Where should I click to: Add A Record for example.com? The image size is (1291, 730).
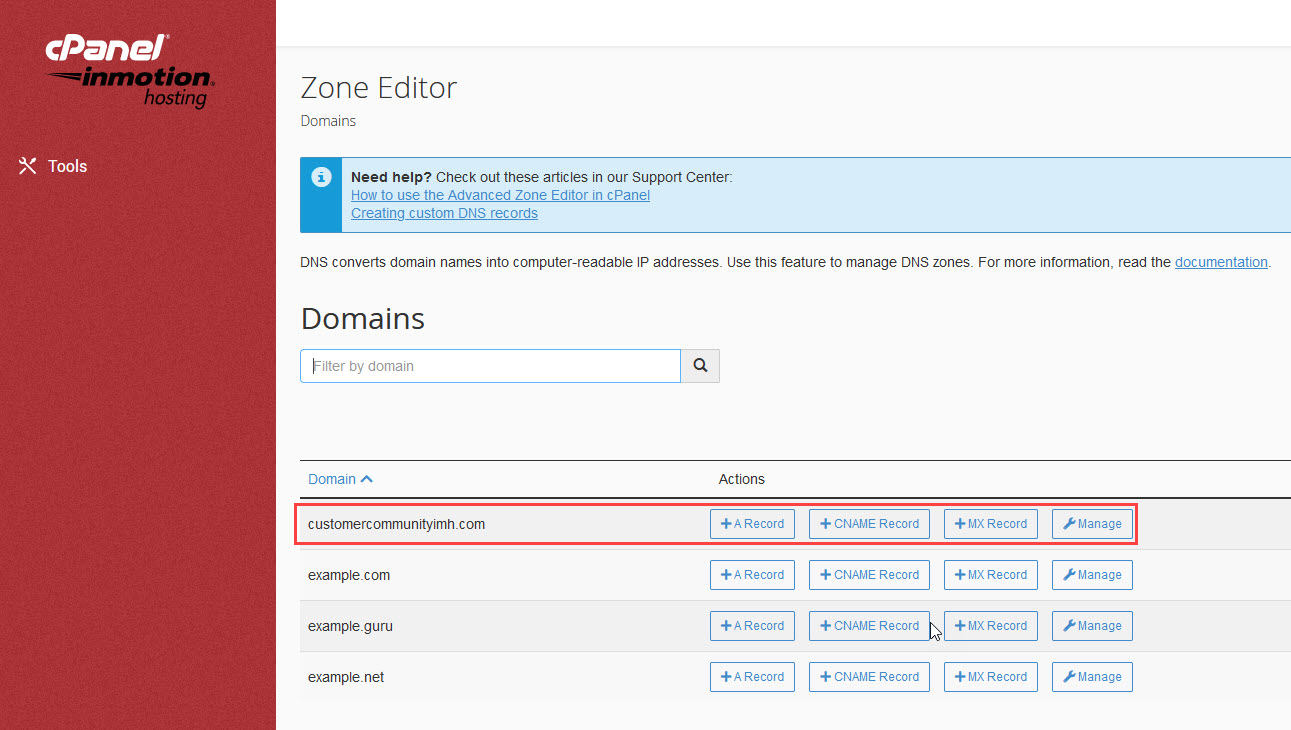(752, 575)
